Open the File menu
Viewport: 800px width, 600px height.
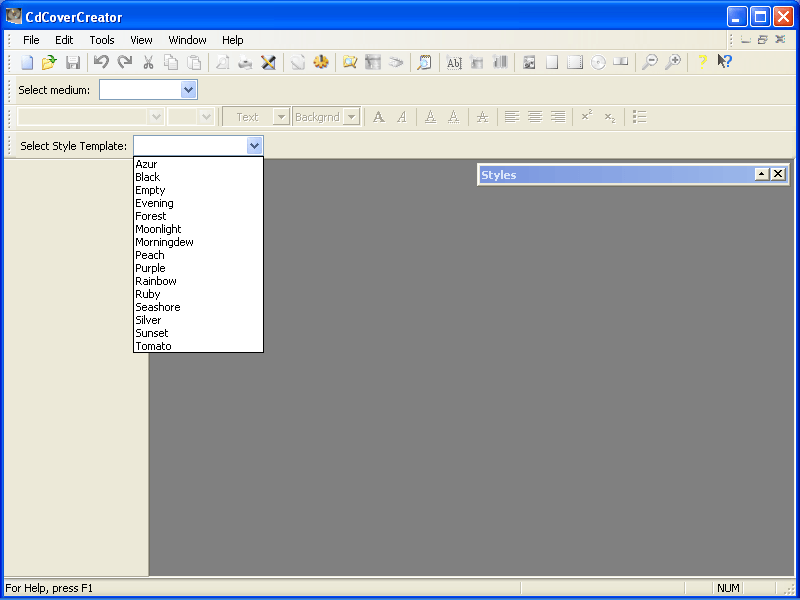click(31, 40)
